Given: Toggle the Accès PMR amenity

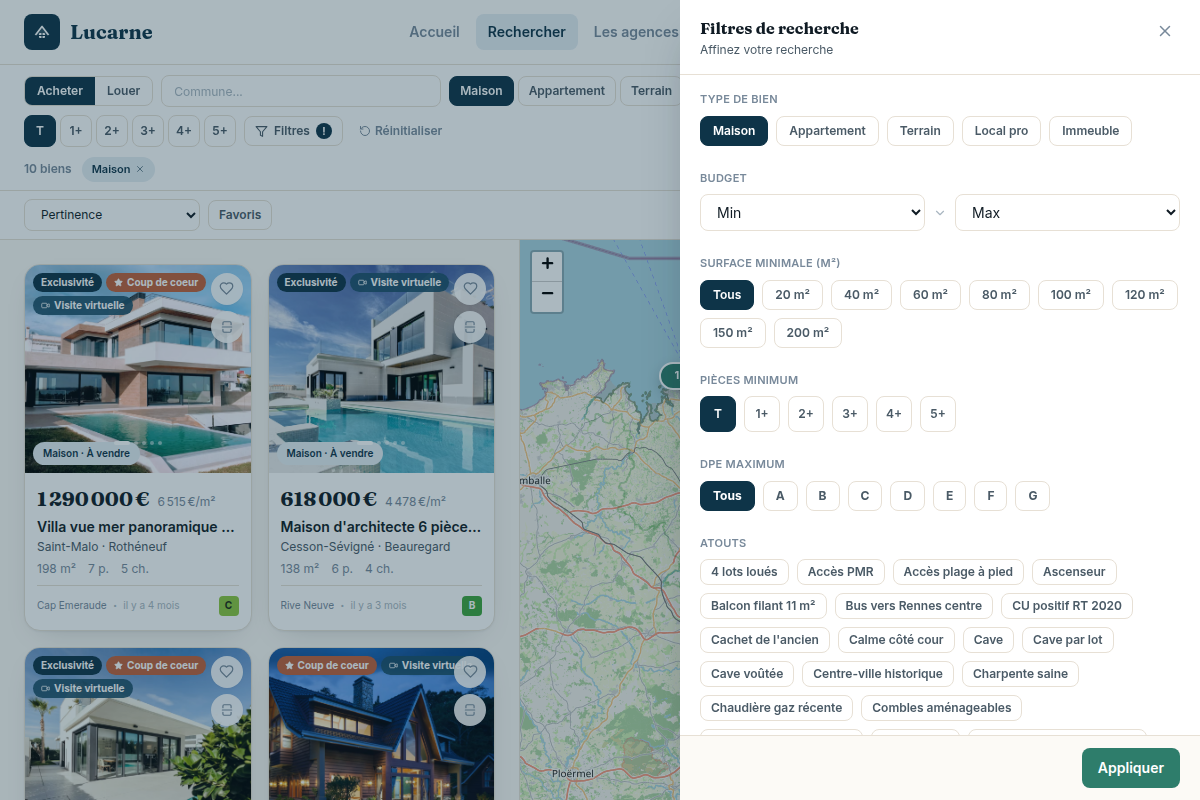Looking at the screenshot, I should [x=840, y=572].
